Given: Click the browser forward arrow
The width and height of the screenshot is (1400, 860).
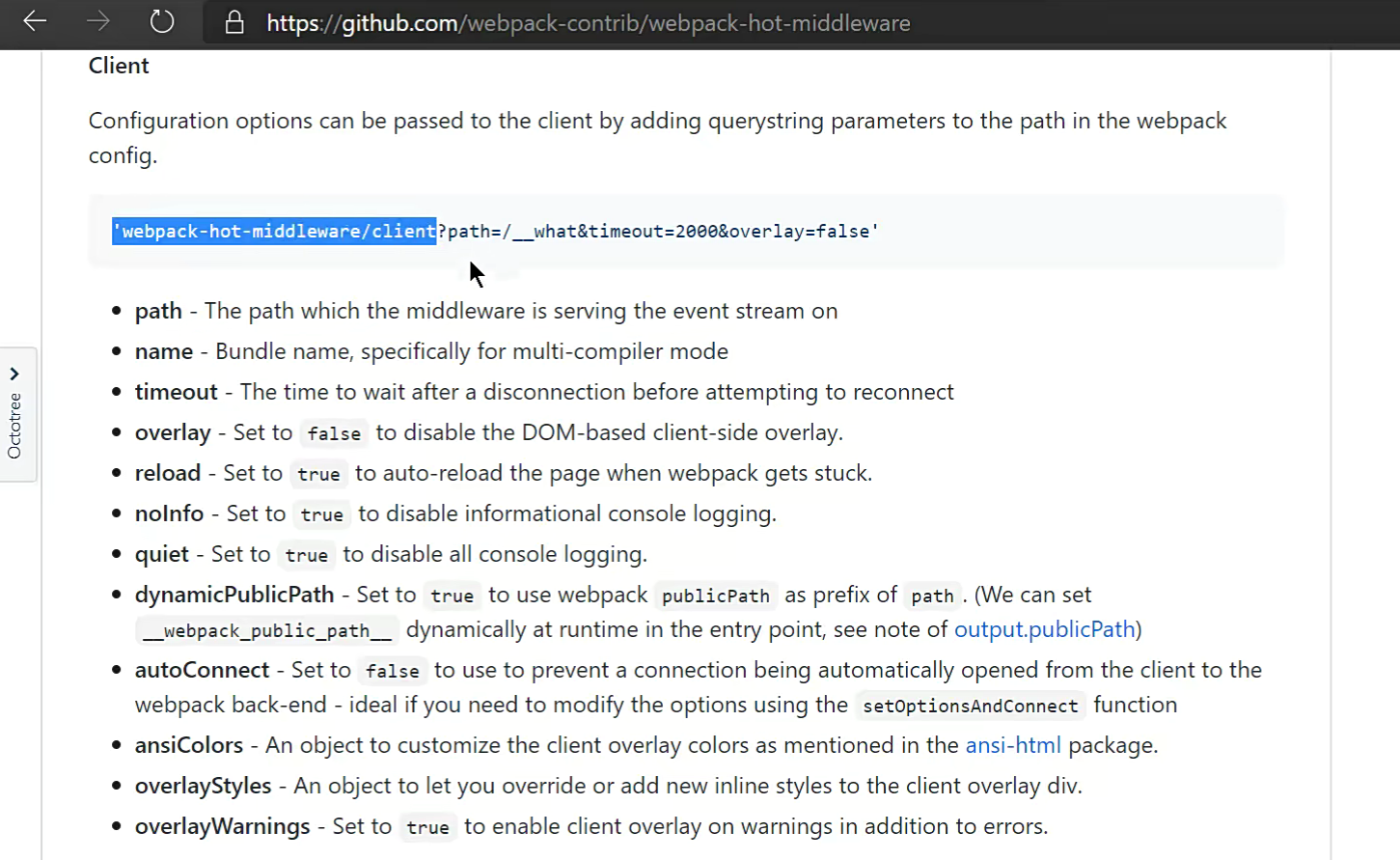Looking at the screenshot, I should 98,22.
